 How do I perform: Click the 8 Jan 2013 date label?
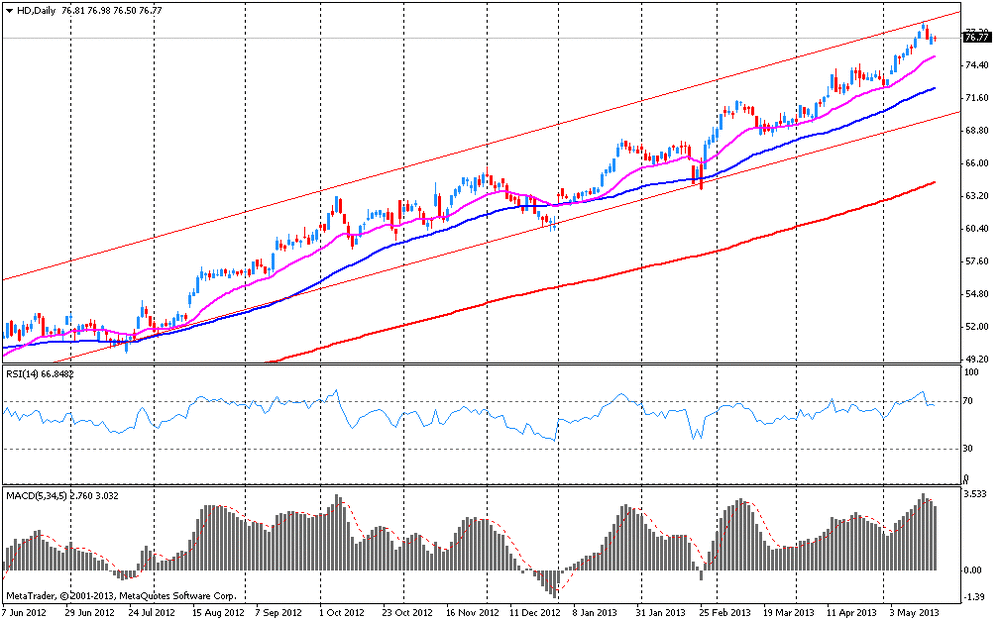tap(595, 613)
